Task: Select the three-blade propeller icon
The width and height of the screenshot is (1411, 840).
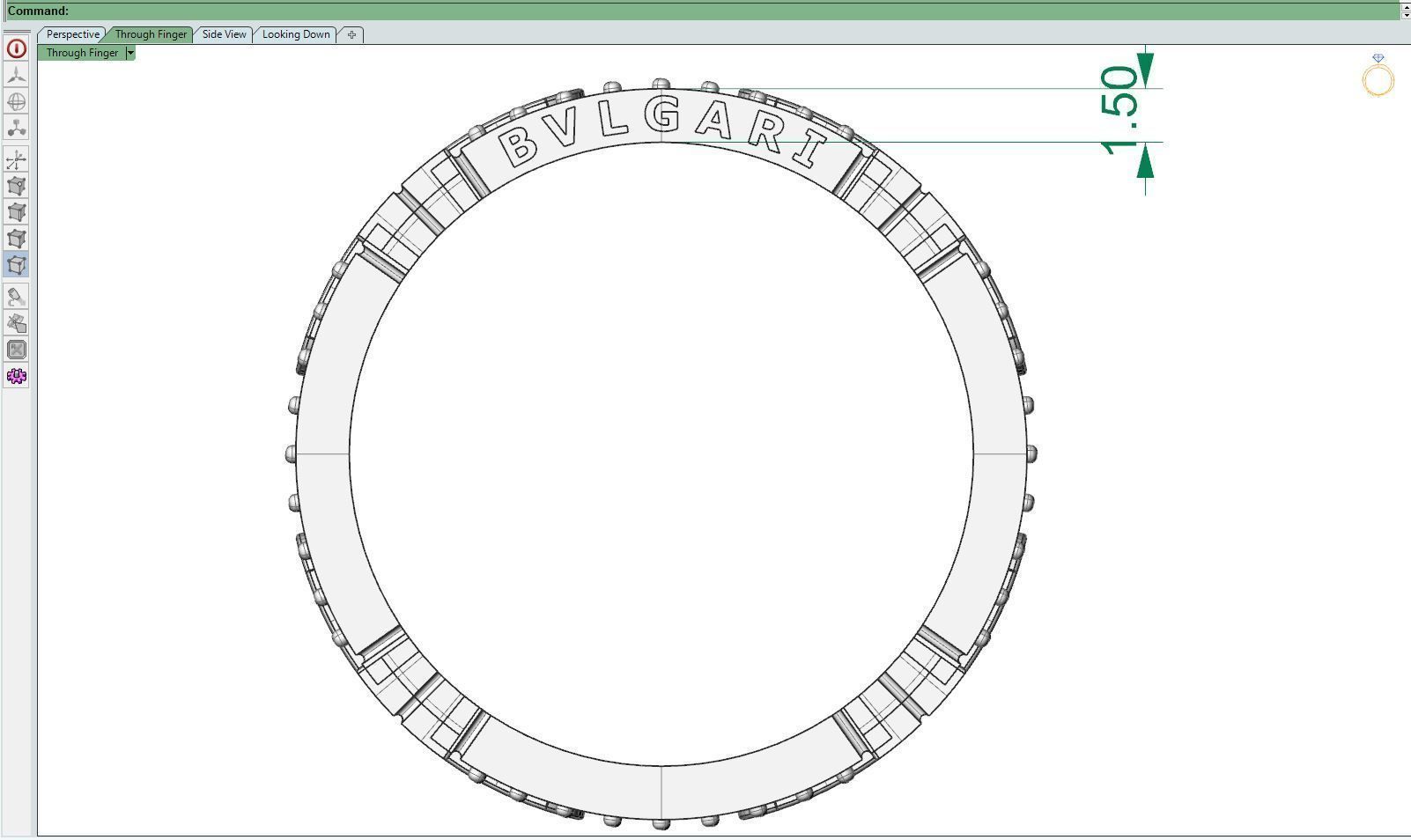Action: (16, 76)
